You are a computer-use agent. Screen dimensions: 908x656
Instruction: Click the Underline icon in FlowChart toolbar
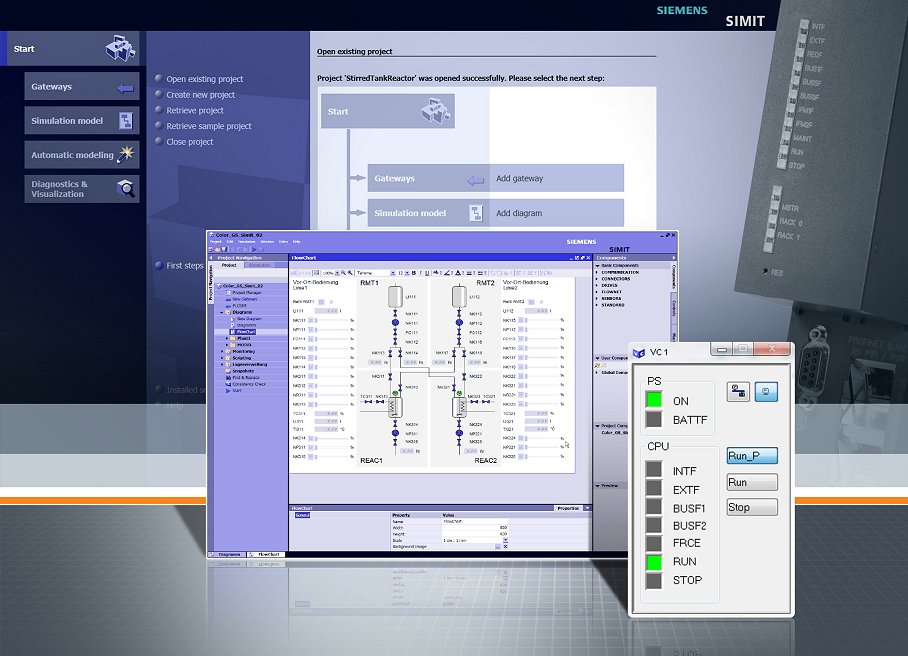(x=427, y=273)
